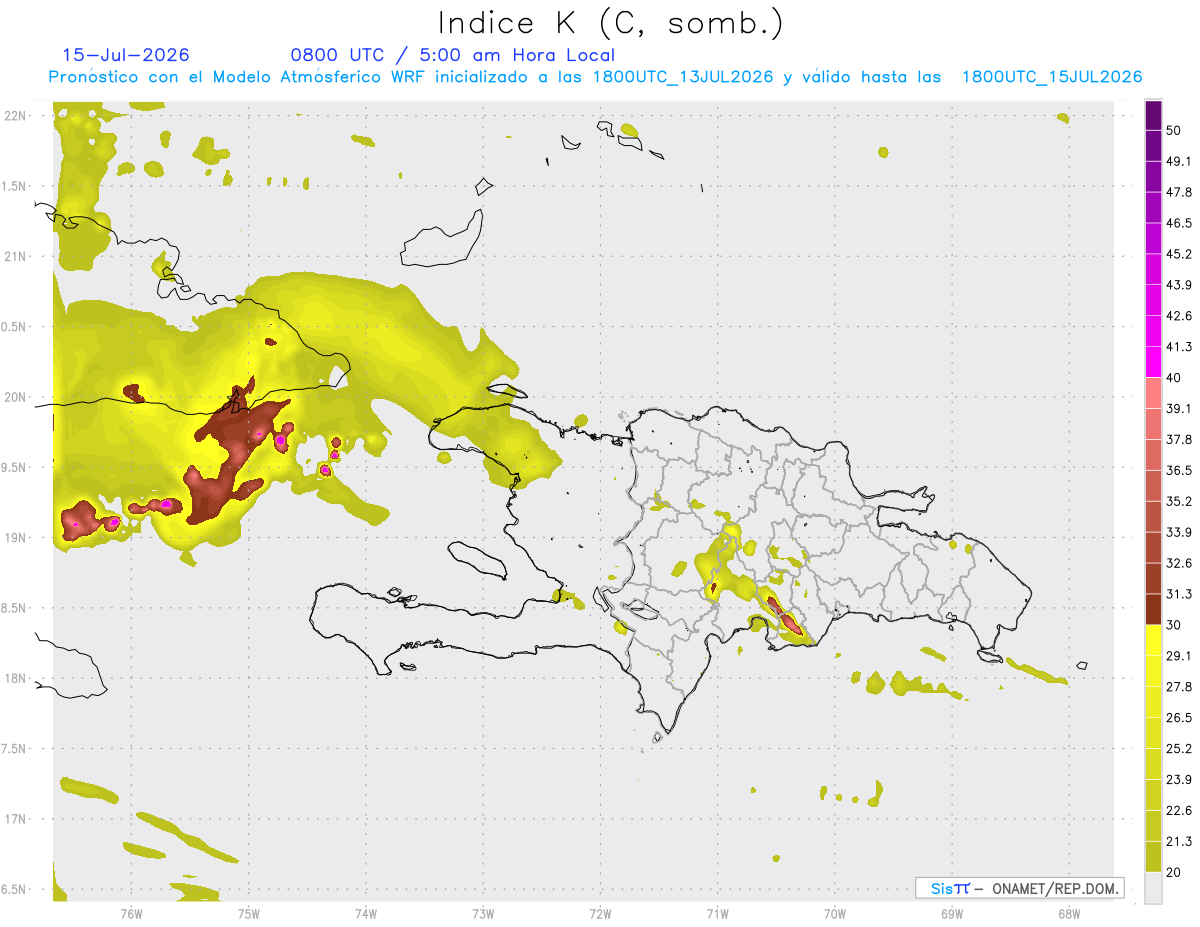Click the SisTT ONAMET/REP.DOM. credit box
Viewport: 1200px width, 927px height.
click(x=1019, y=888)
